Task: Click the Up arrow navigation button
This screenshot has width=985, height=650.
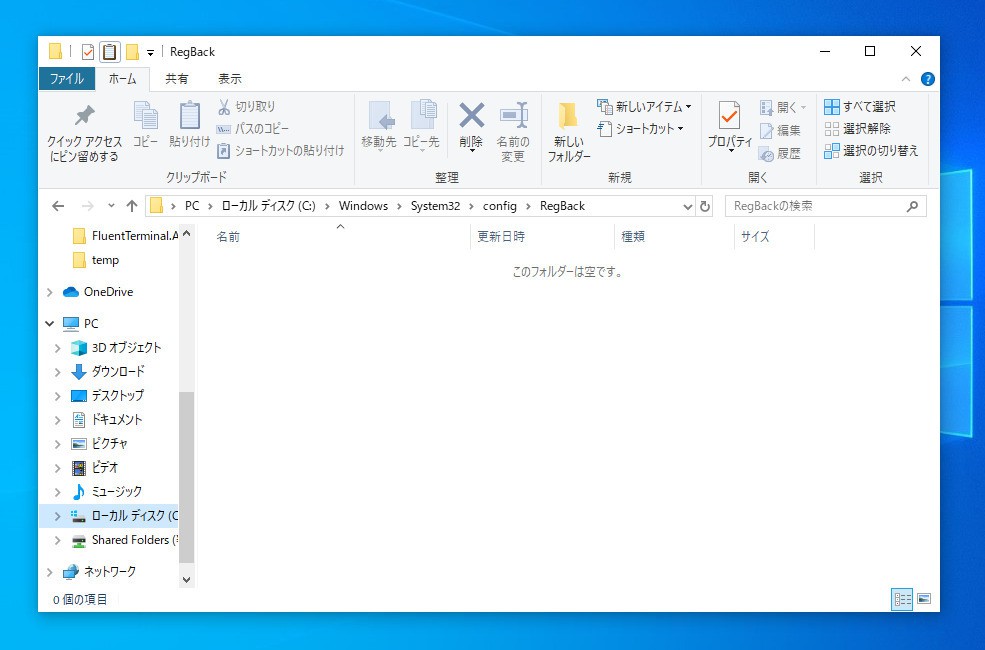Action: pos(131,206)
